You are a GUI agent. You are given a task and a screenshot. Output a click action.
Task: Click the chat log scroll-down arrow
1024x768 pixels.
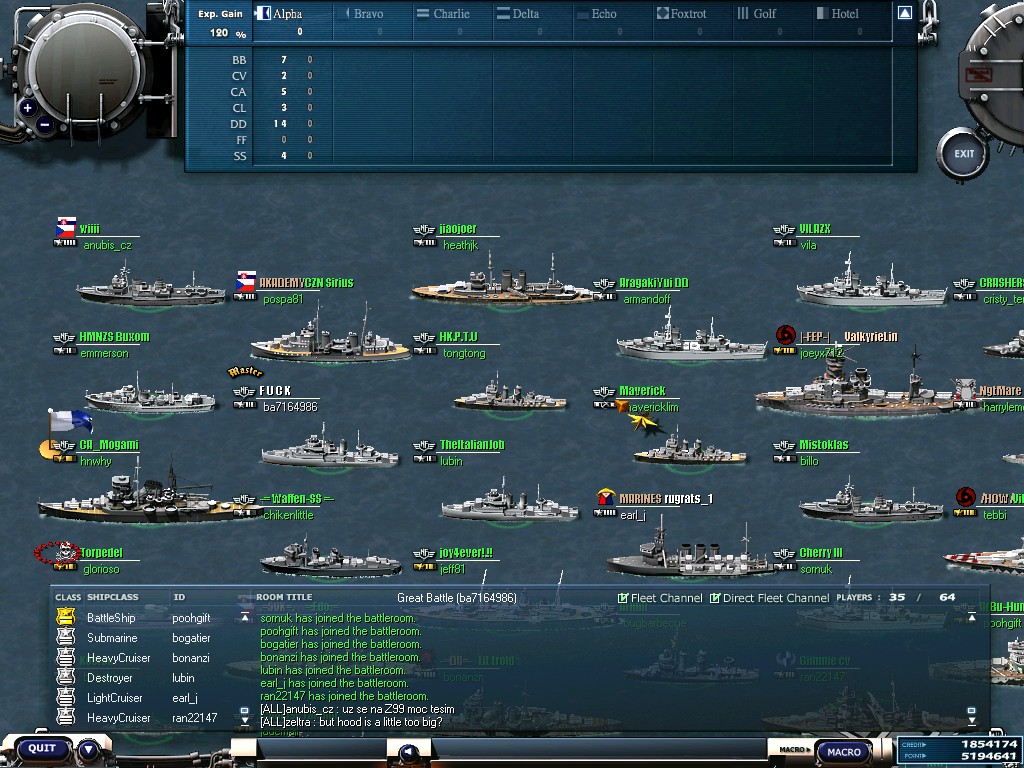[972, 721]
